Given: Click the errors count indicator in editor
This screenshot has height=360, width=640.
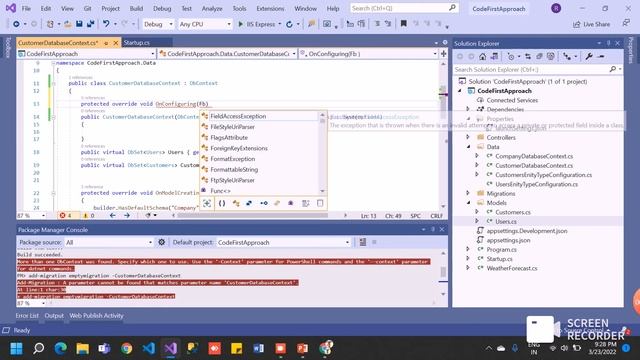Looking at the screenshot, I should pyautogui.click(x=65, y=216).
